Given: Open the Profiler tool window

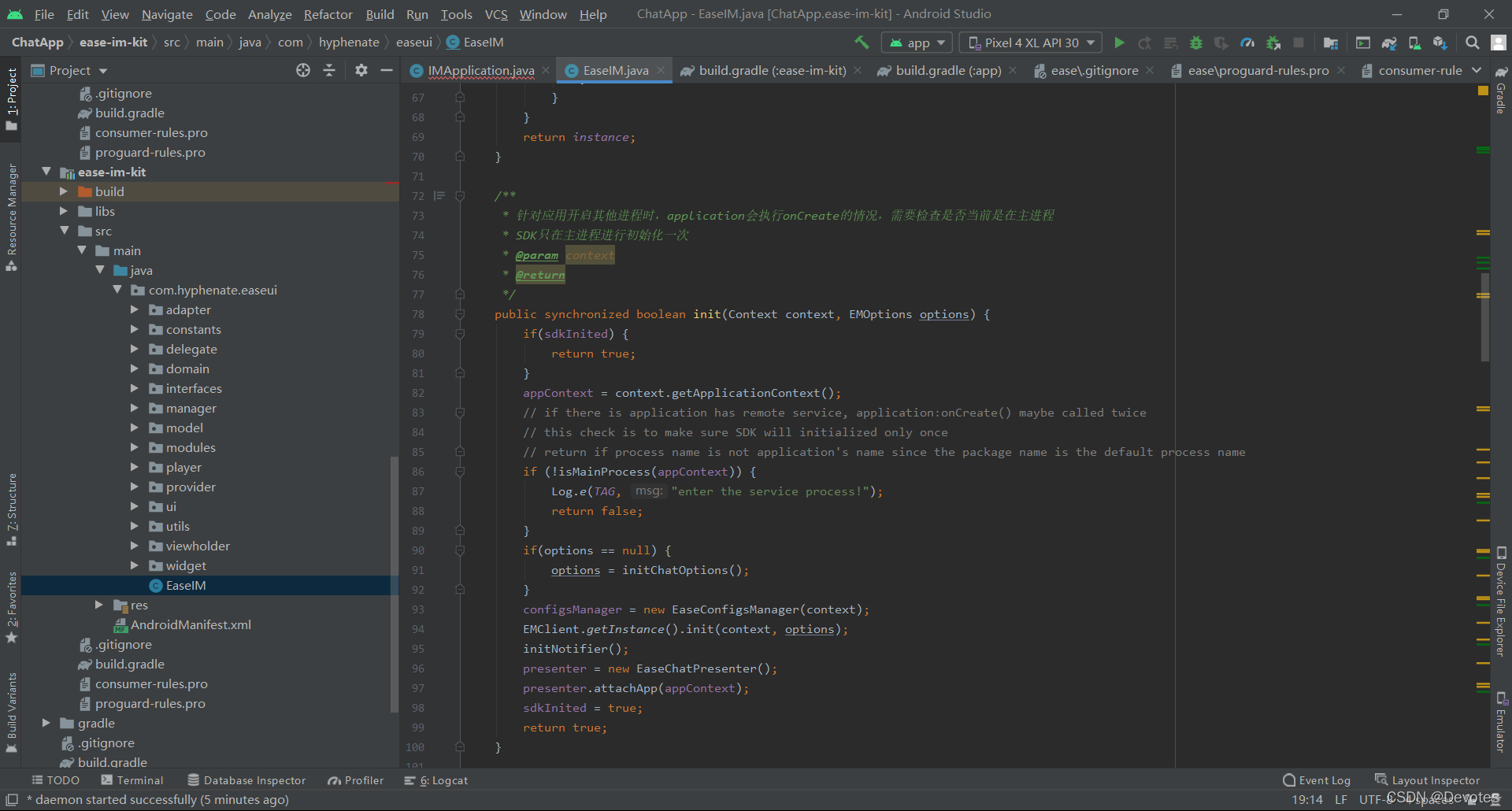Looking at the screenshot, I should click(356, 780).
